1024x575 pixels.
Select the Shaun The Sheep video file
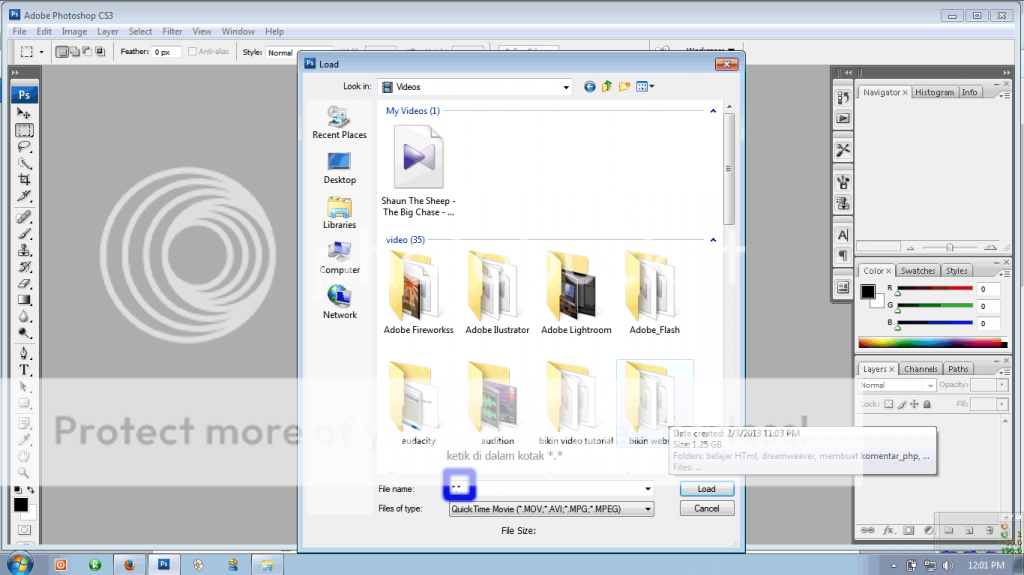pos(419,171)
